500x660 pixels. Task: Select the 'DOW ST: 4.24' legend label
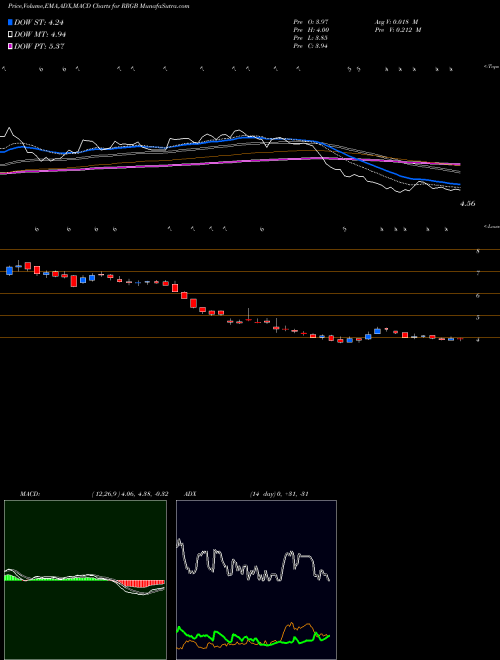point(39,23)
